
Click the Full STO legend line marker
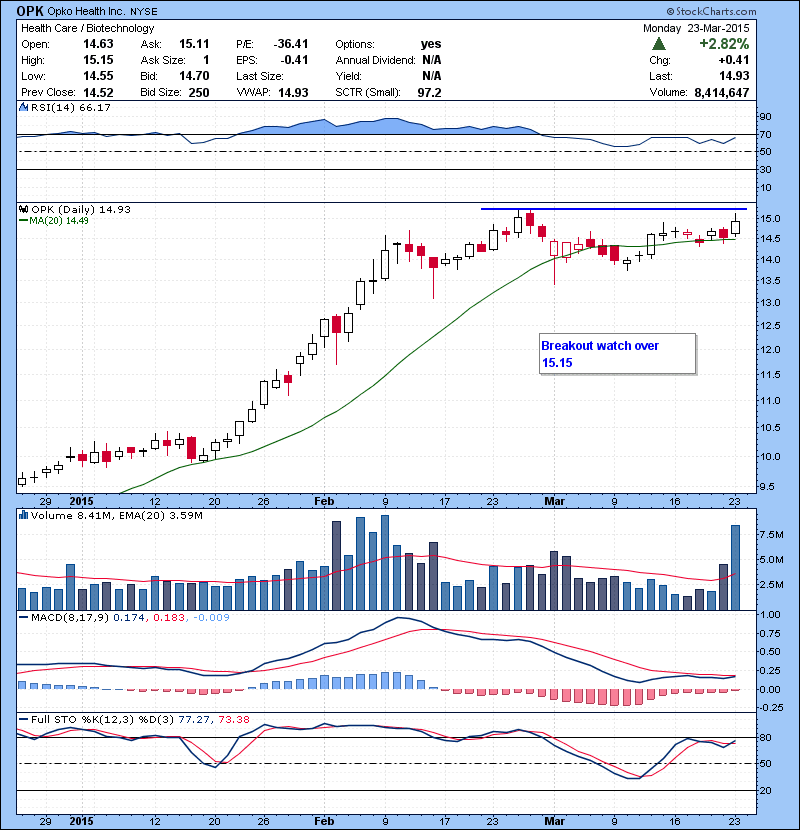tap(23, 719)
